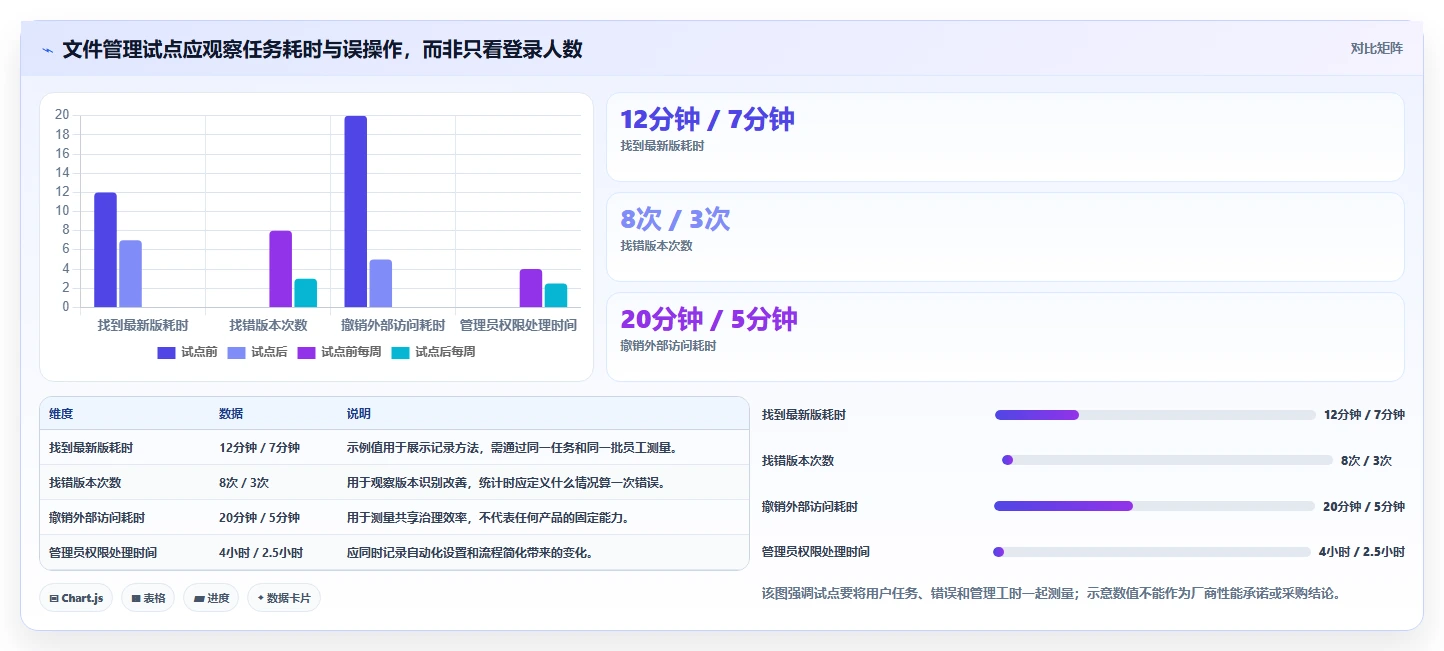1444x651 pixels.
Task: Click table cell 4小时 / 2.5小时
Action: point(261,552)
